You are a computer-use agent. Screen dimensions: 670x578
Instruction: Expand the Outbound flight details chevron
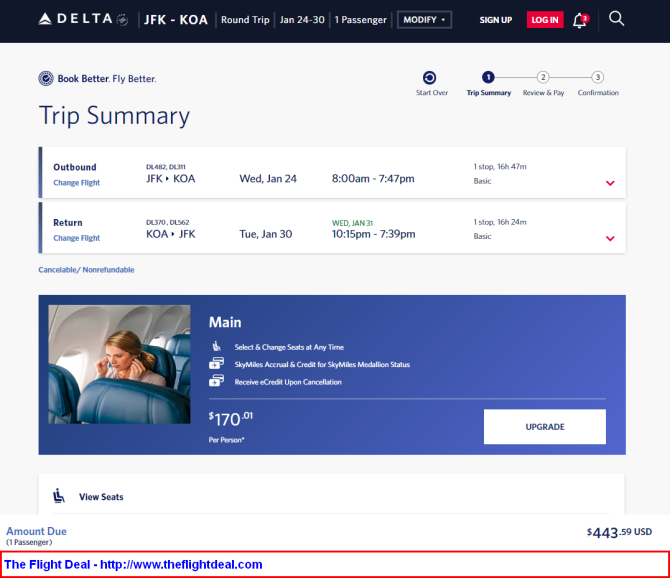pyautogui.click(x=610, y=183)
